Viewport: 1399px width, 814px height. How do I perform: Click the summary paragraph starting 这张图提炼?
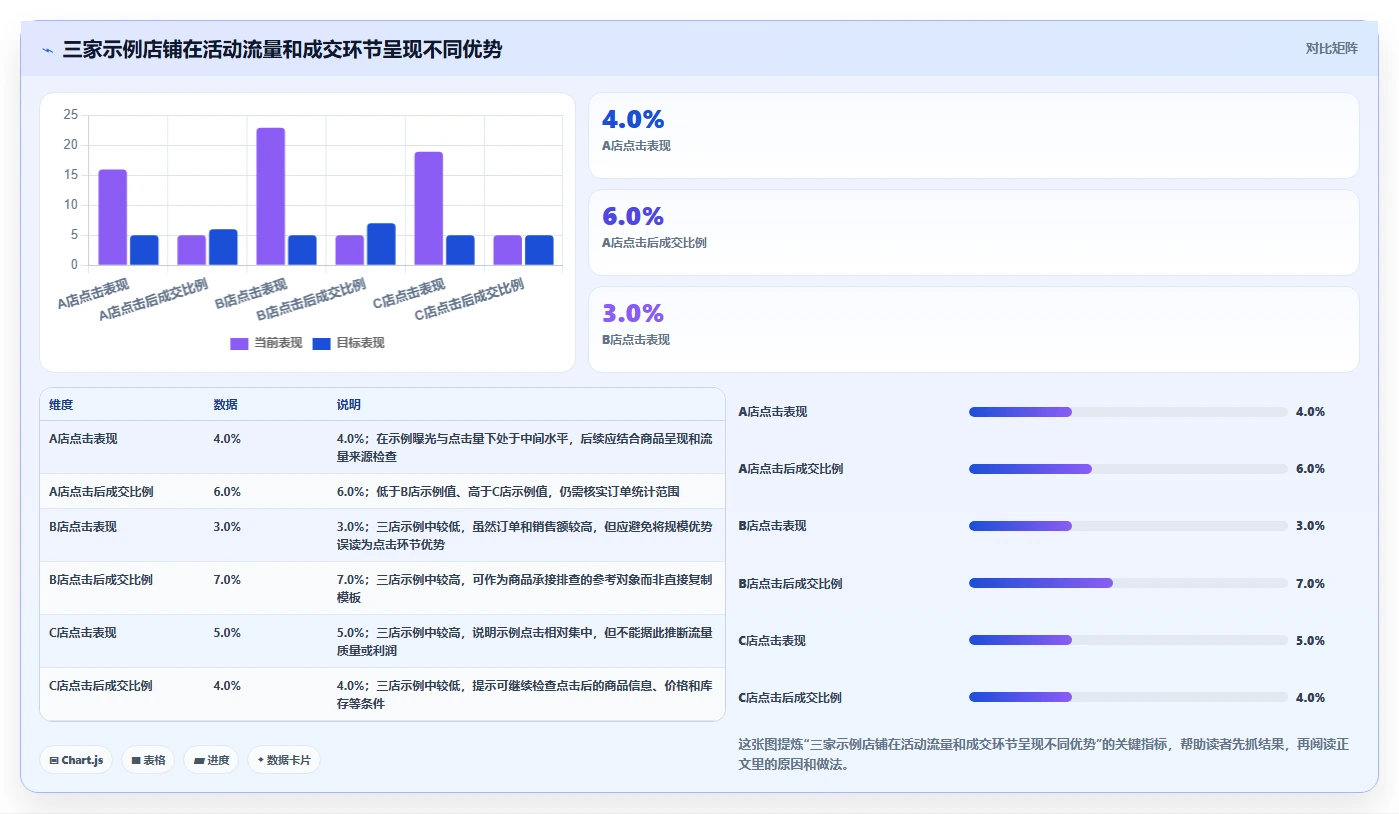(x=1043, y=755)
